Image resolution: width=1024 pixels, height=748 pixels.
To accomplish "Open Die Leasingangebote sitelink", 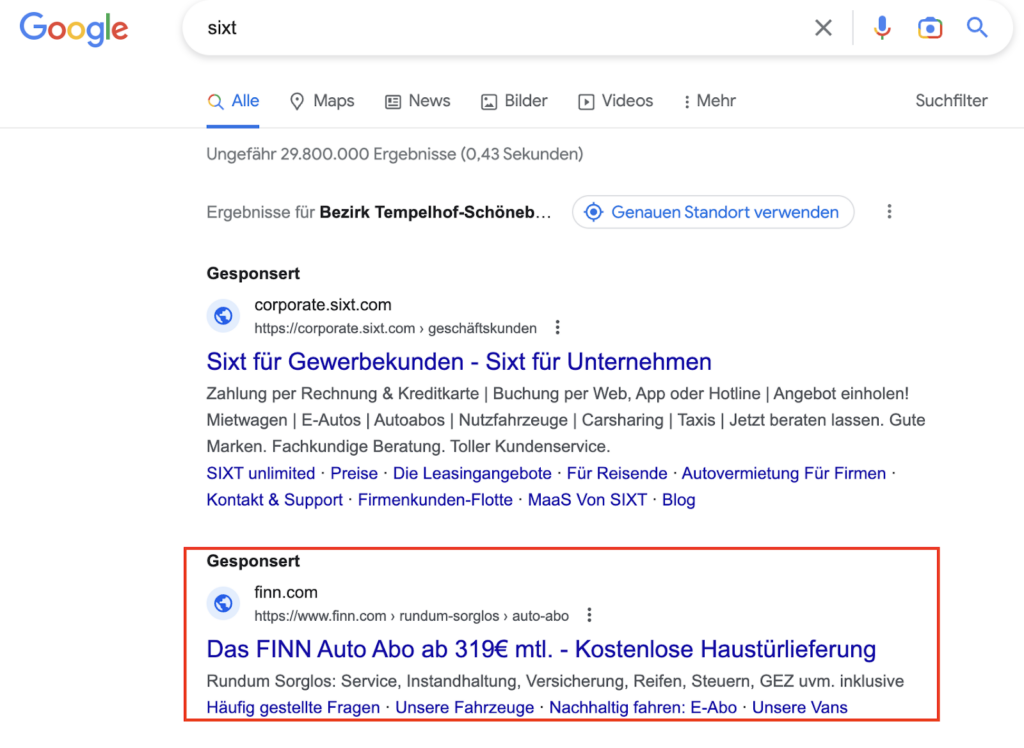I will [x=472, y=473].
